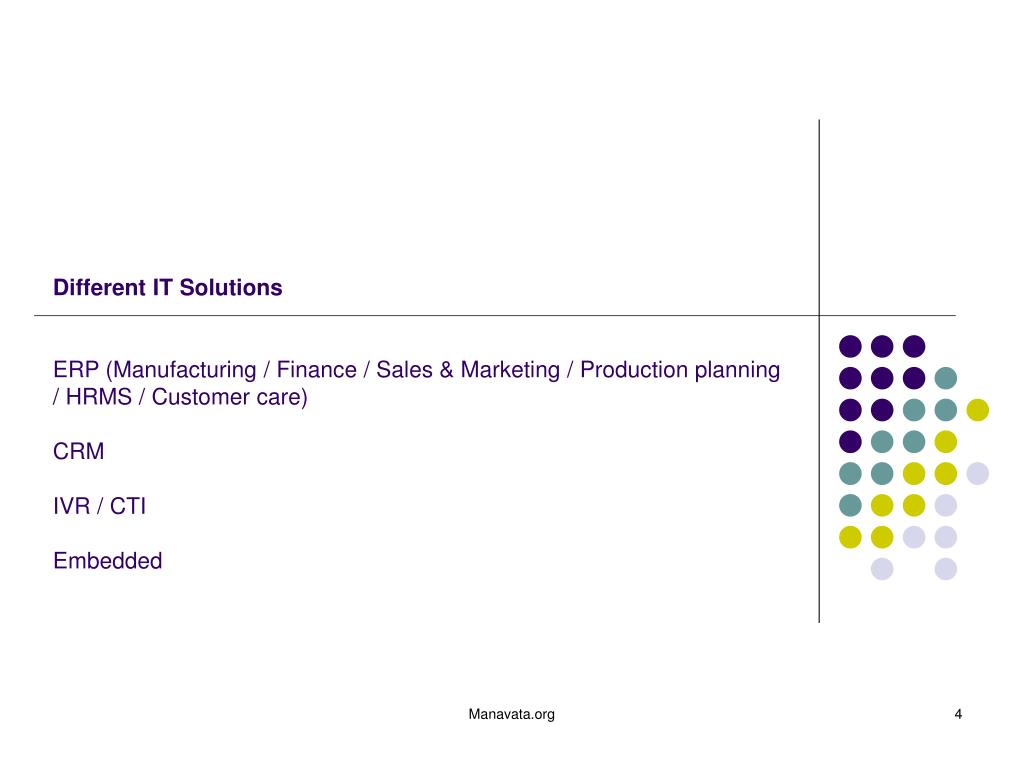This screenshot has width=1024, height=768.
Task: Click the Different IT Solutions title
Action: click(x=168, y=287)
